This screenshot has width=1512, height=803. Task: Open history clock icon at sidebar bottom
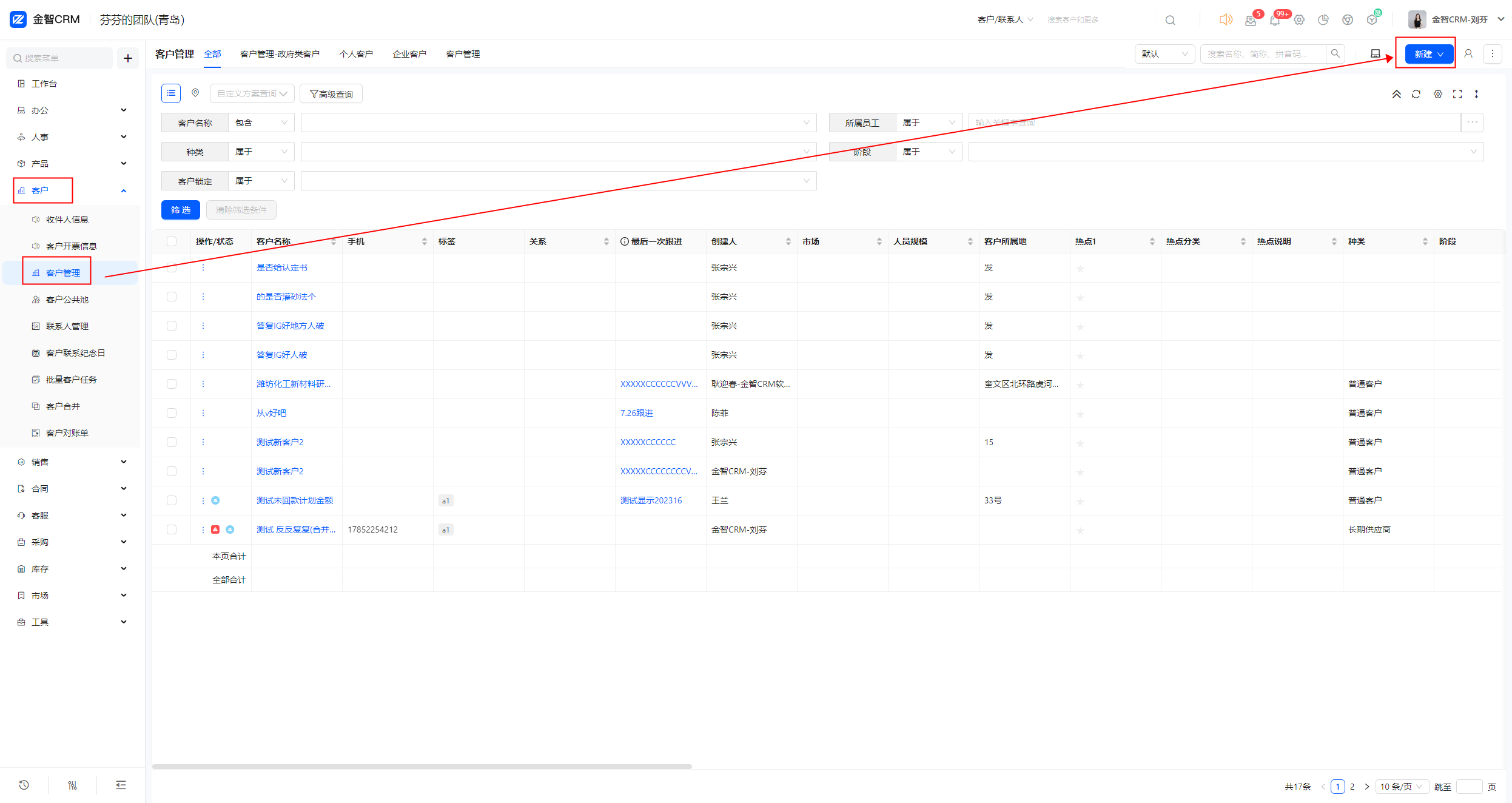(x=24, y=785)
